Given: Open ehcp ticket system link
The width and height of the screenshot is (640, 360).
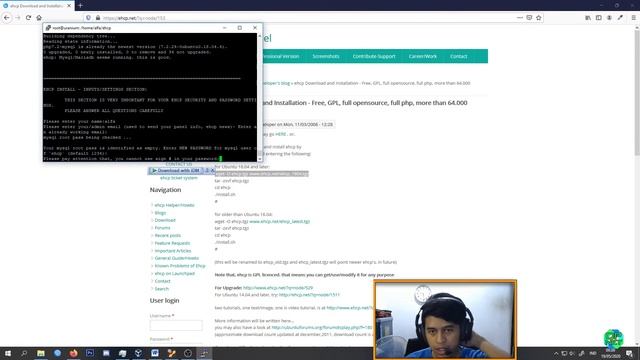Looking at the screenshot, I should [x=178, y=178].
